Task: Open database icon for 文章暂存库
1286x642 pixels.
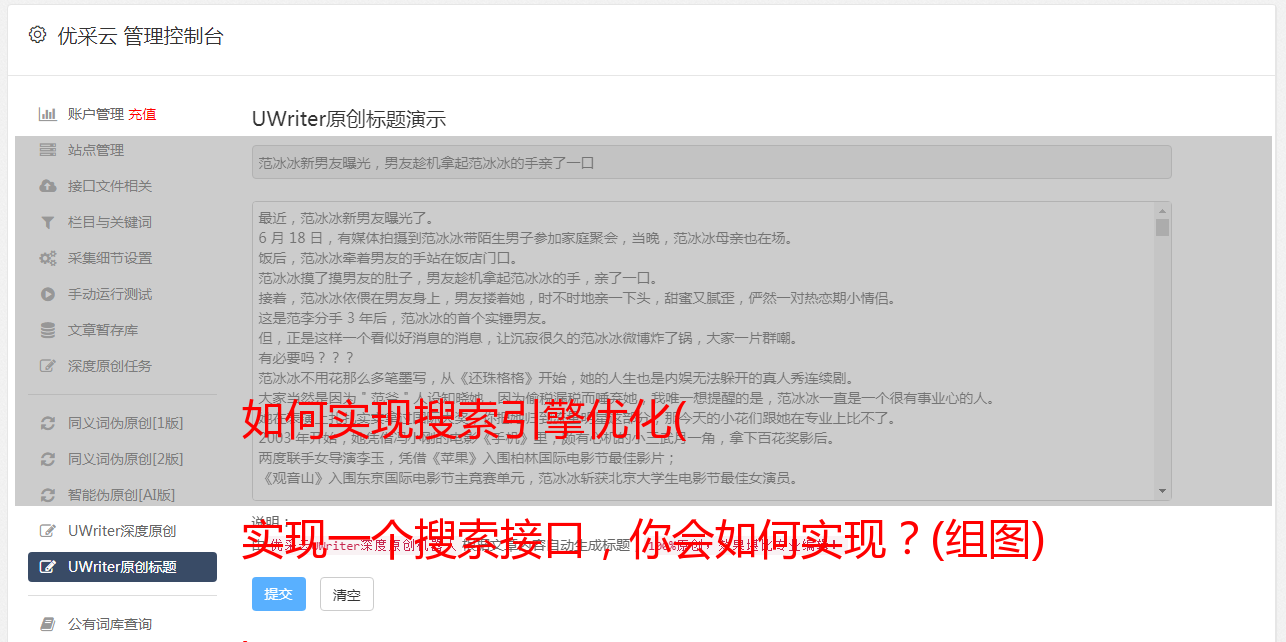Action: point(47,330)
